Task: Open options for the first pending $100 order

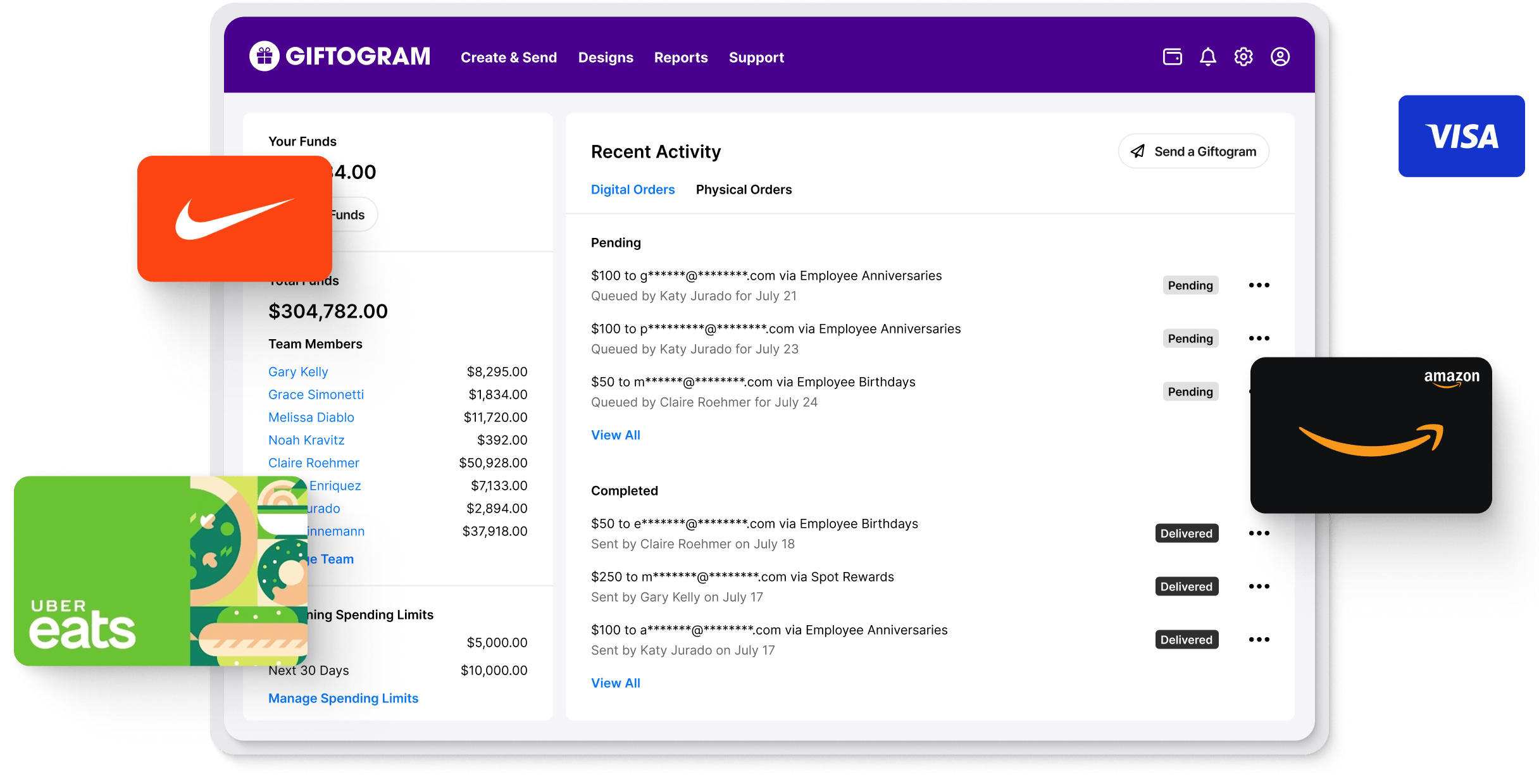Action: click(x=1259, y=285)
